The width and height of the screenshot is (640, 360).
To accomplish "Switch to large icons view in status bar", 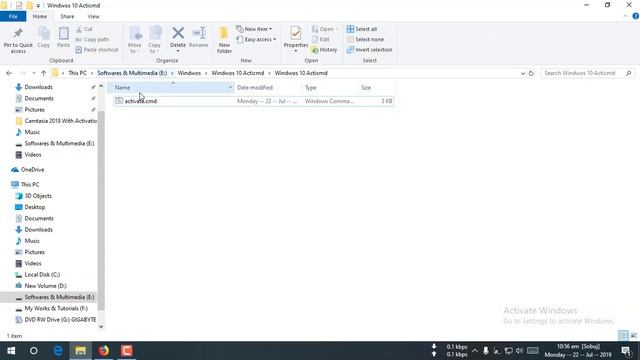I will tap(633, 336).
